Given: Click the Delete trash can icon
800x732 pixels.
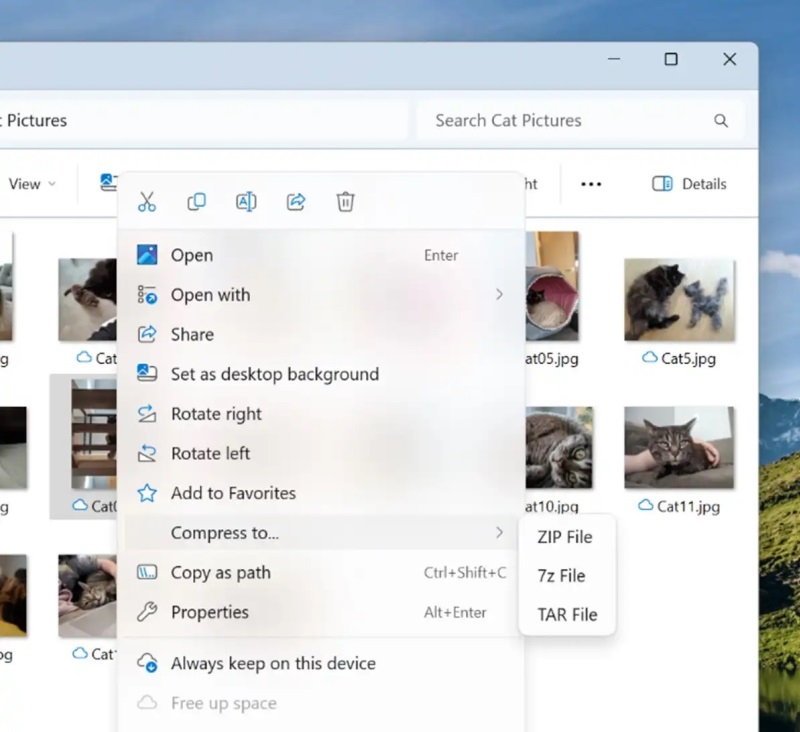Looking at the screenshot, I should [x=345, y=202].
